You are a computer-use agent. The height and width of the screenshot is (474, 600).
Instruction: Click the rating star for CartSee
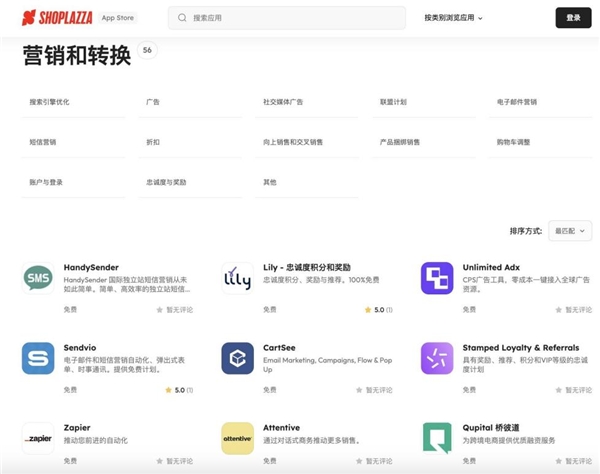[x=359, y=390]
